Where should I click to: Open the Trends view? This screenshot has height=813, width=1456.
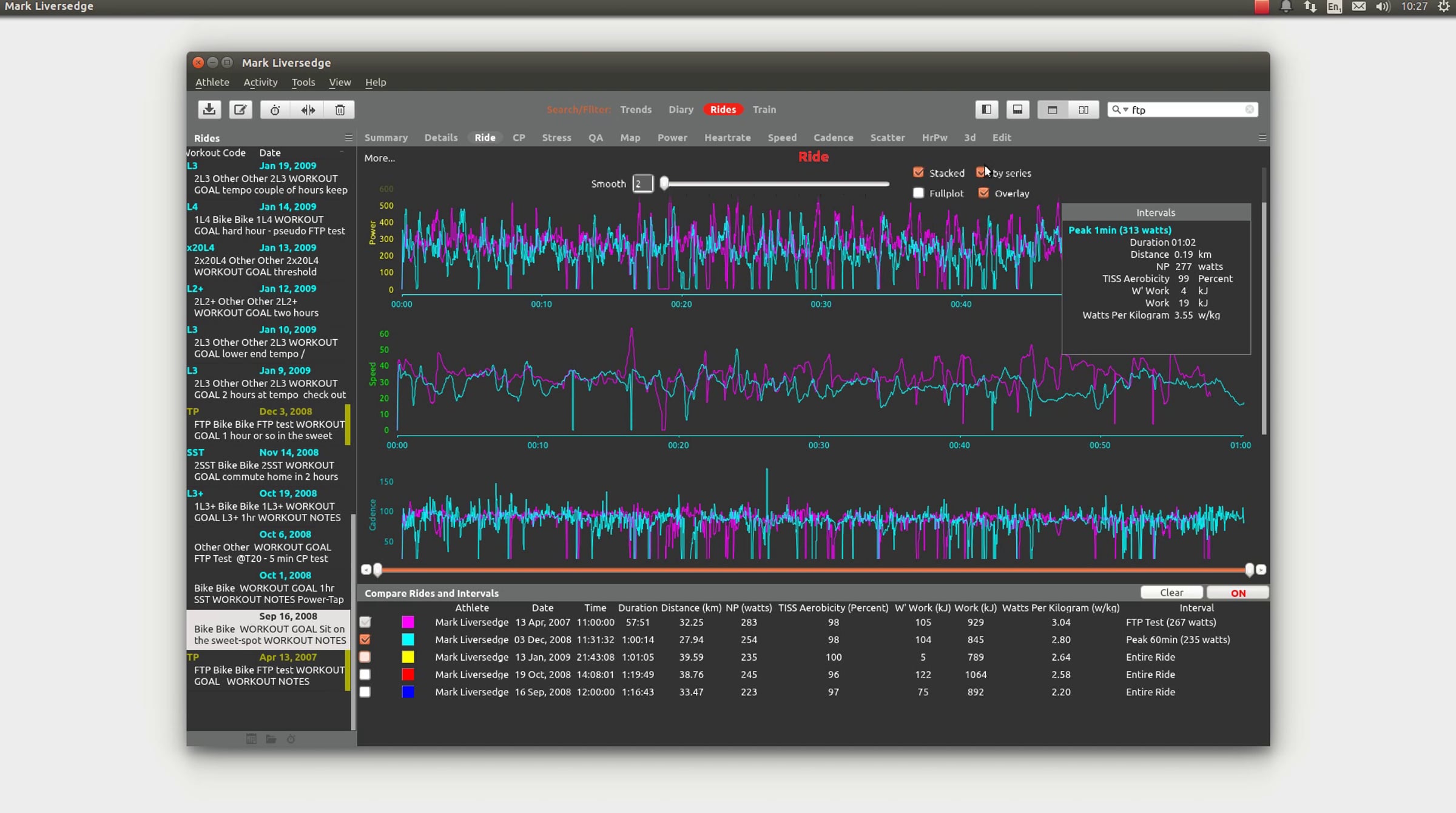point(635,109)
